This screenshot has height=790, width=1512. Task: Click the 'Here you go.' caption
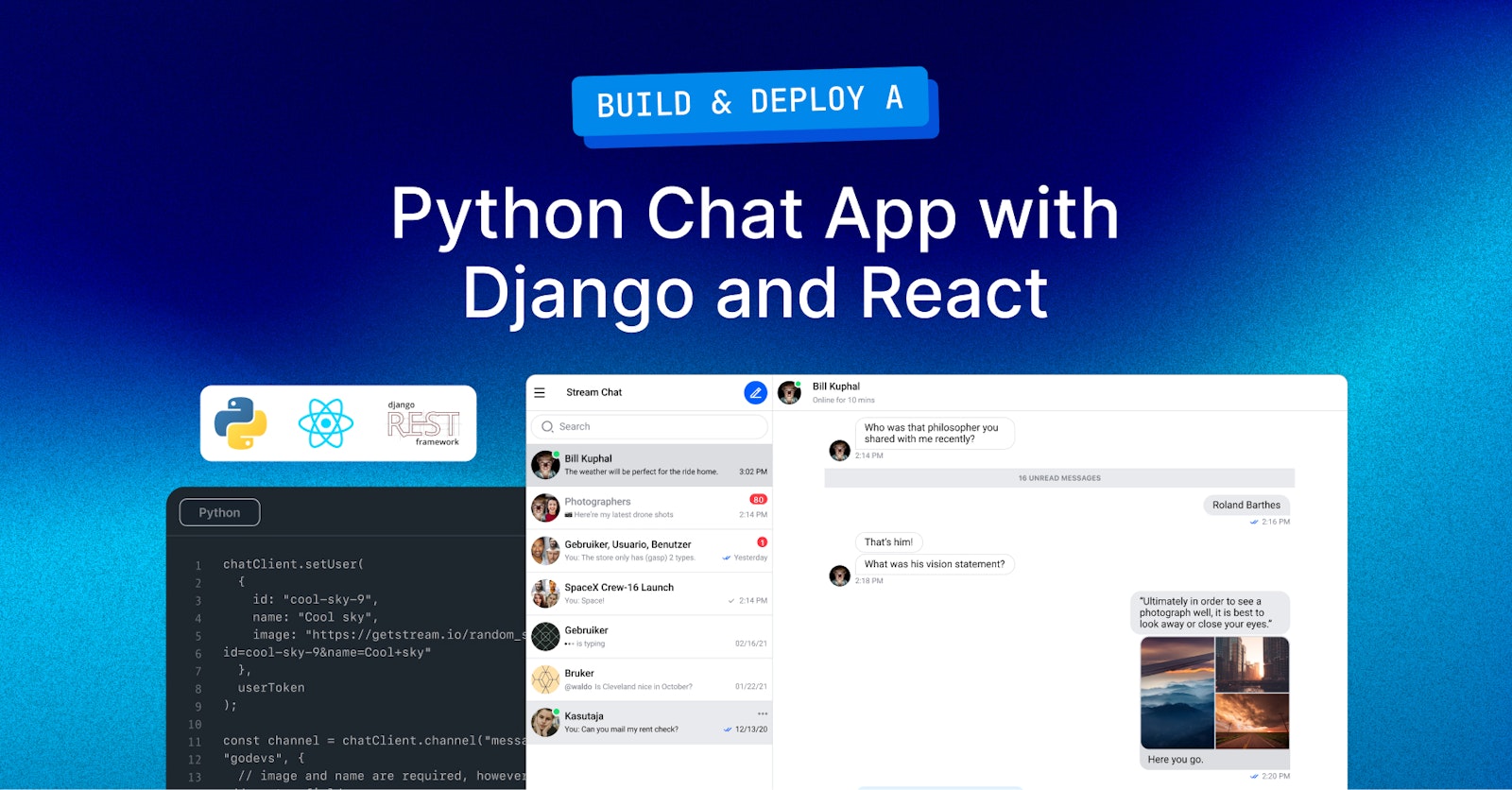coord(1176,760)
